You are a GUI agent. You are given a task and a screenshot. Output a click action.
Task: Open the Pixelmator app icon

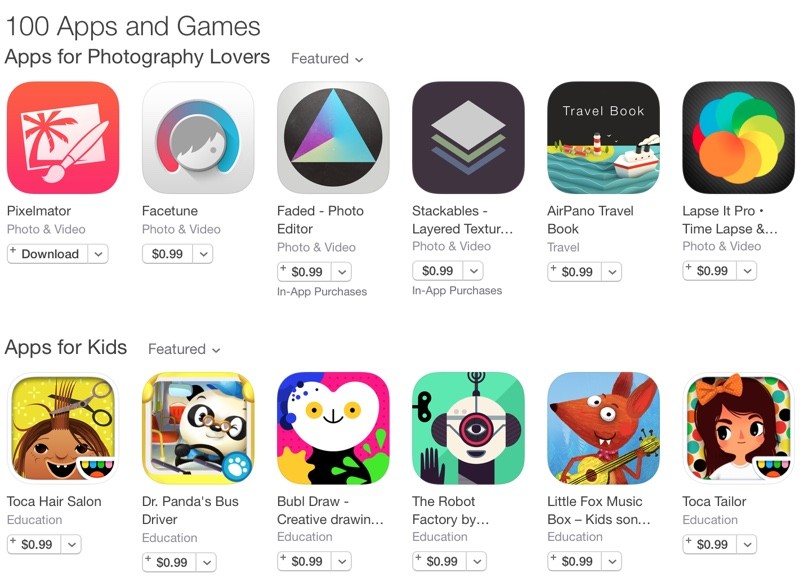tap(63, 137)
